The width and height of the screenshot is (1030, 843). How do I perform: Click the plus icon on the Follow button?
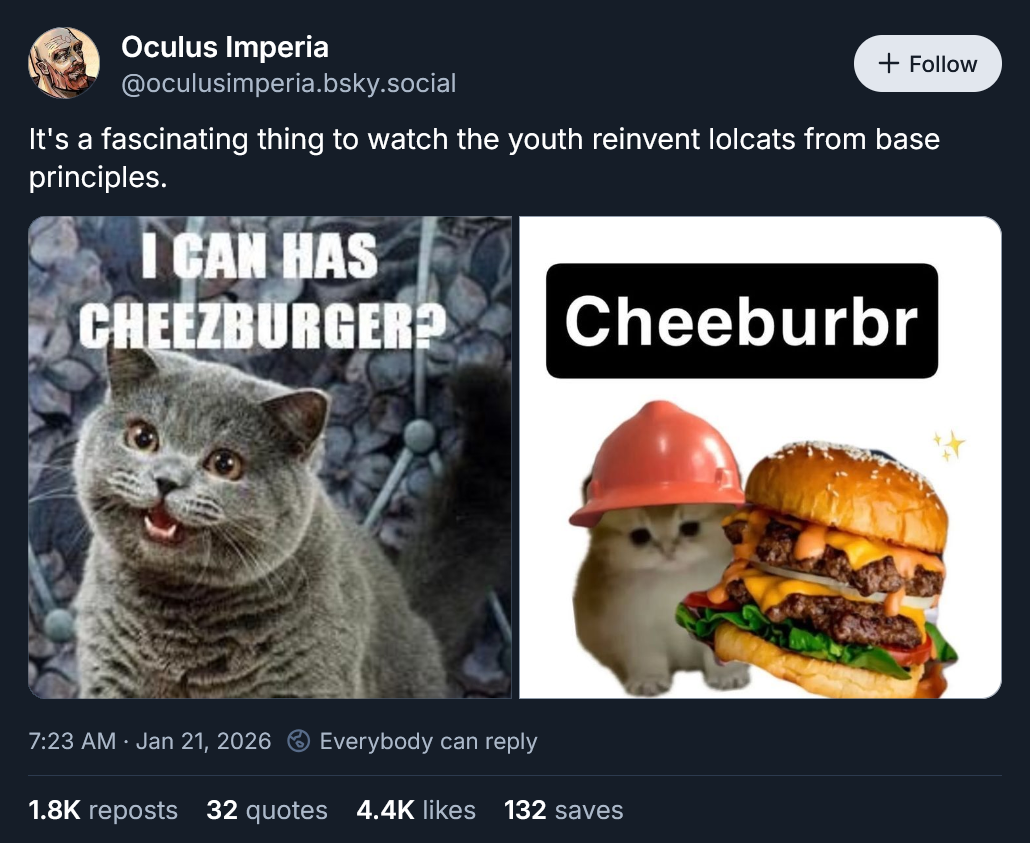click(x=888, y=63)
